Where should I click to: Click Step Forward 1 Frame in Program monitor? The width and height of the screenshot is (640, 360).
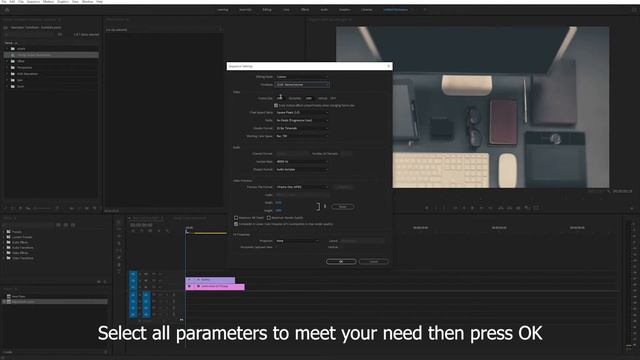pyautogui.click(x=482, y=208)
